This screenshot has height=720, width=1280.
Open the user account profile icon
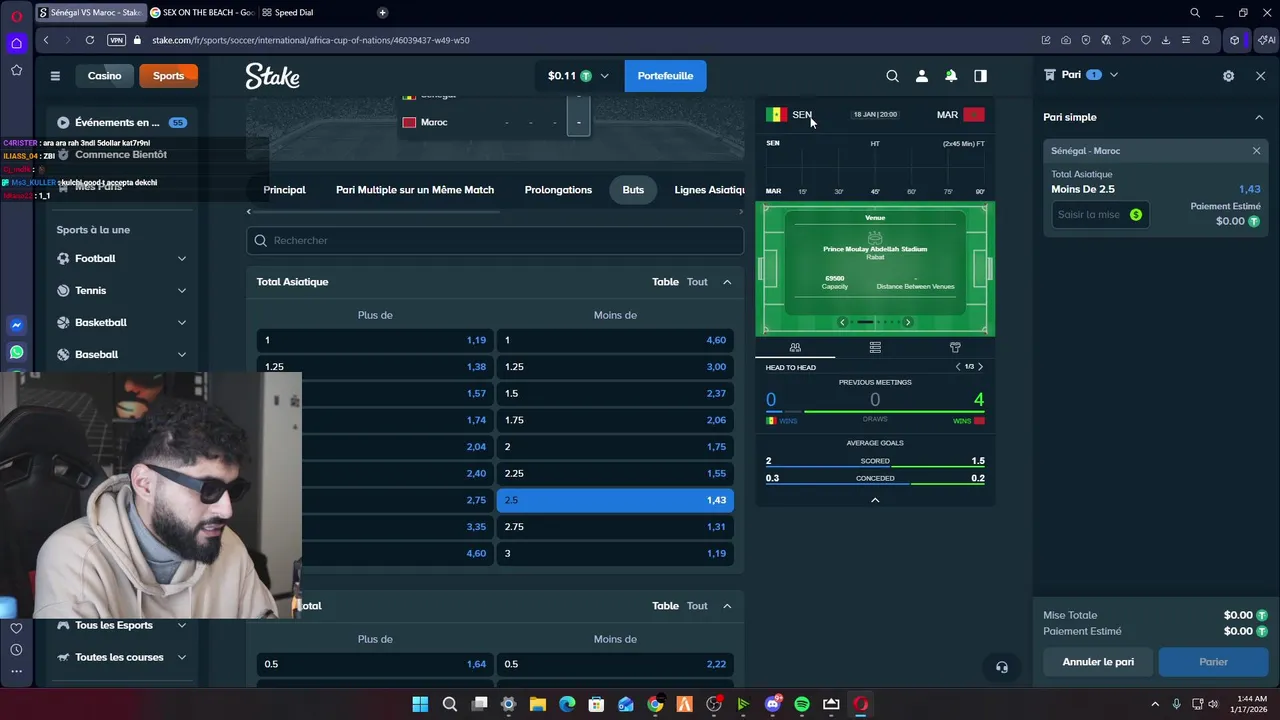click(x=922, y=76)
